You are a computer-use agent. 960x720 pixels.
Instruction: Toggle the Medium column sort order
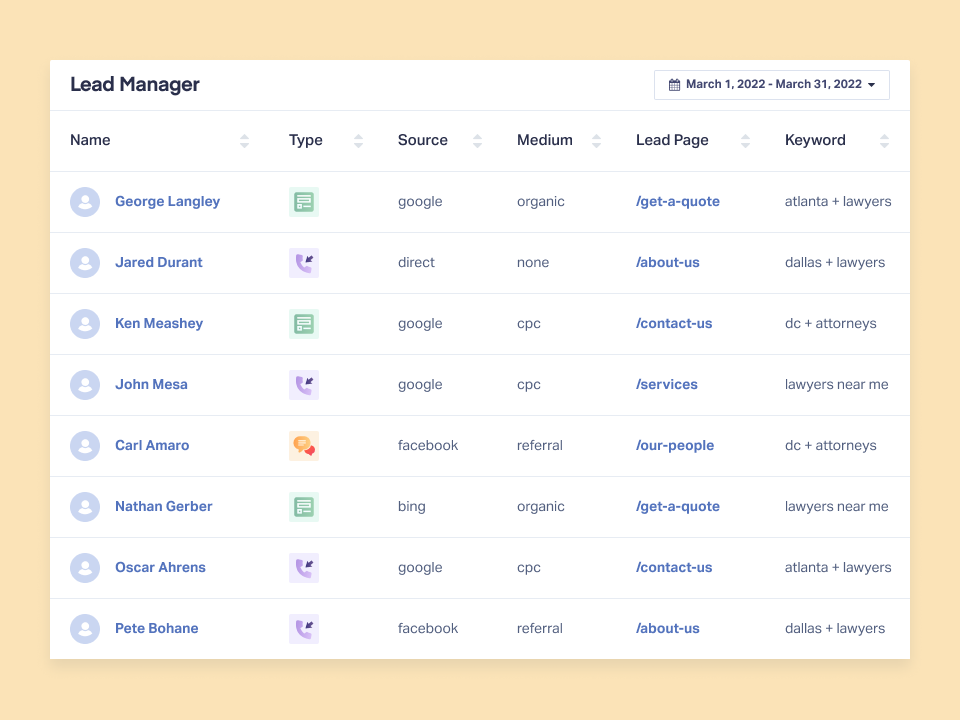pos(597,140)
